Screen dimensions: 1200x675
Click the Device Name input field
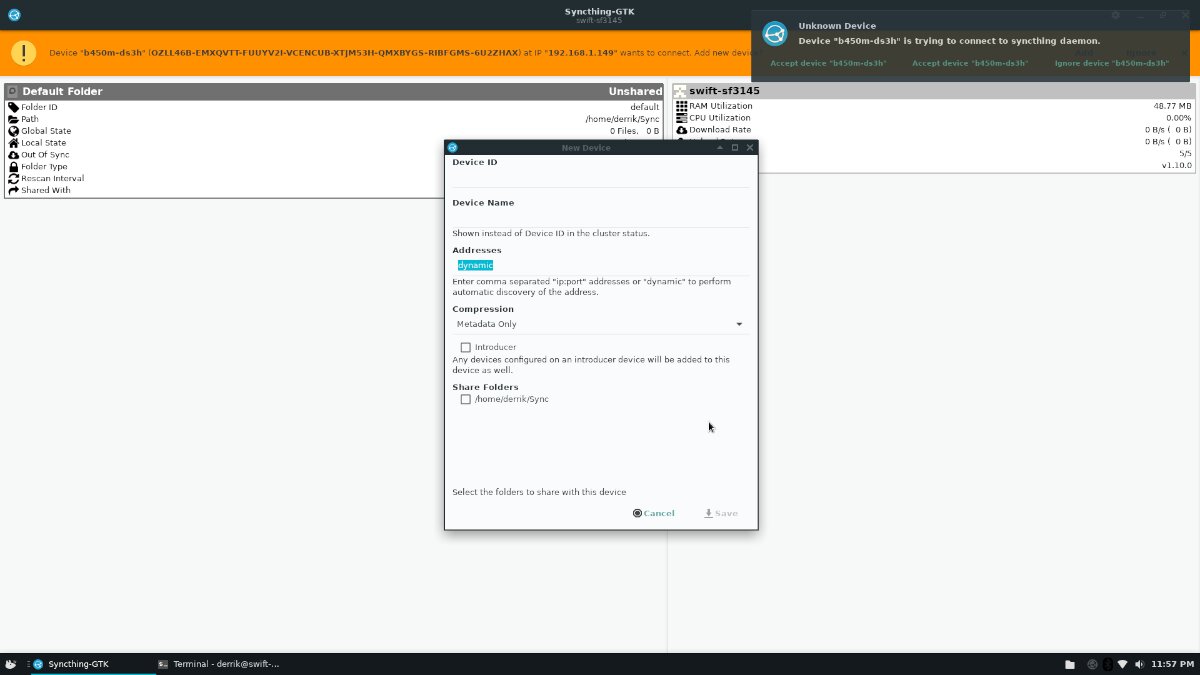[600, 217]
